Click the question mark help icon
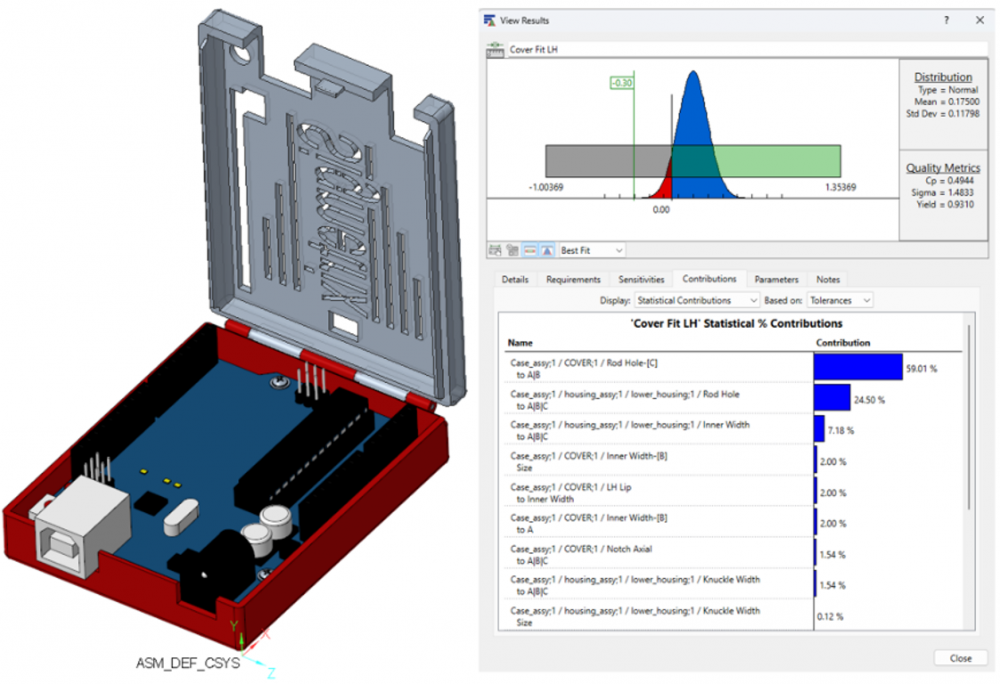 tap(946, 20)
